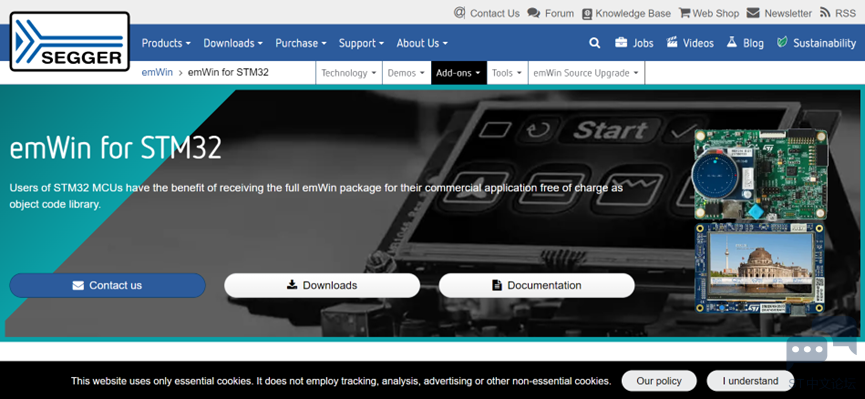
Task: Select emWin for STM32 breadcrumb text
Action: pyautogui.click(x=228, y=72)
